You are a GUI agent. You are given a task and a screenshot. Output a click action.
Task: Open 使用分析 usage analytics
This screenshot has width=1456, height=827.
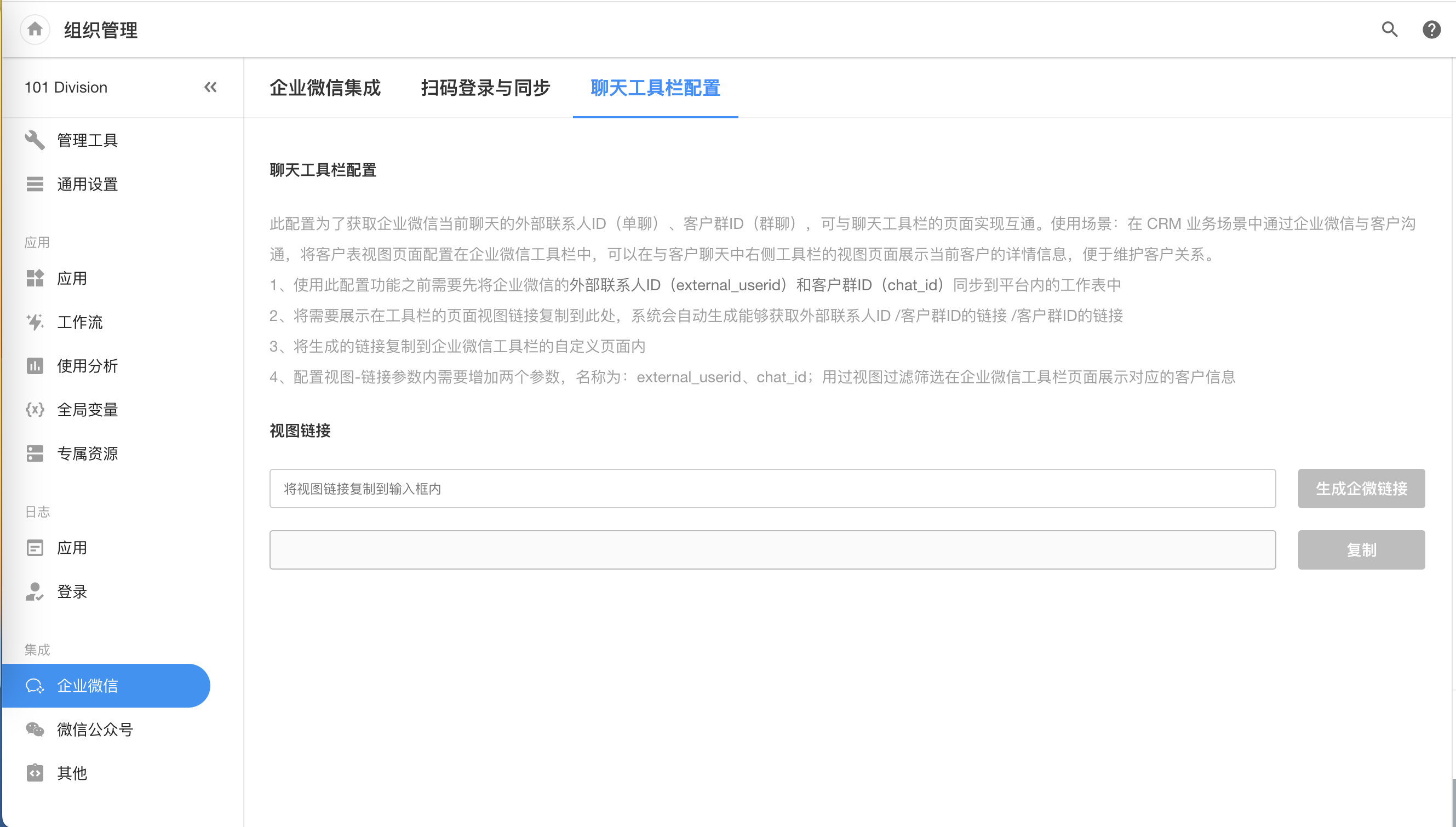pos(87,366)
